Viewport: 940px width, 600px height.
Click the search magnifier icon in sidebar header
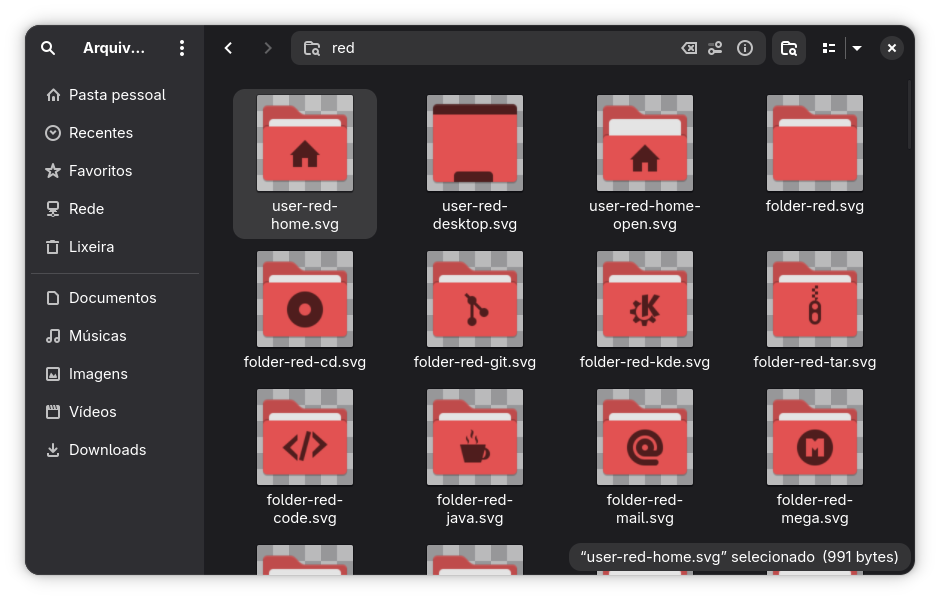click(x=48, y=48)
